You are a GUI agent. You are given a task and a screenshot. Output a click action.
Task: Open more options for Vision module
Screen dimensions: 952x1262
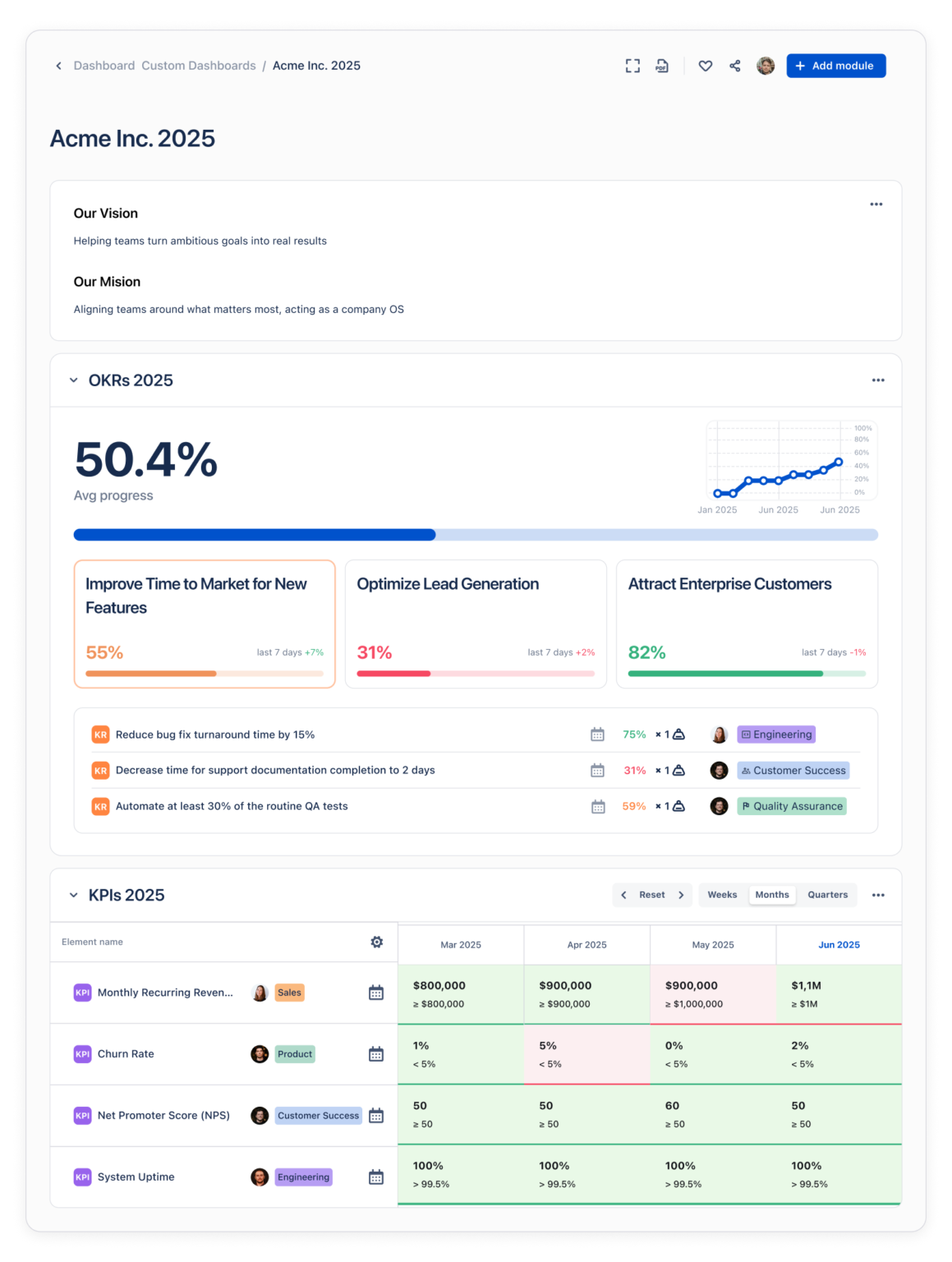[x=876, y=205]
